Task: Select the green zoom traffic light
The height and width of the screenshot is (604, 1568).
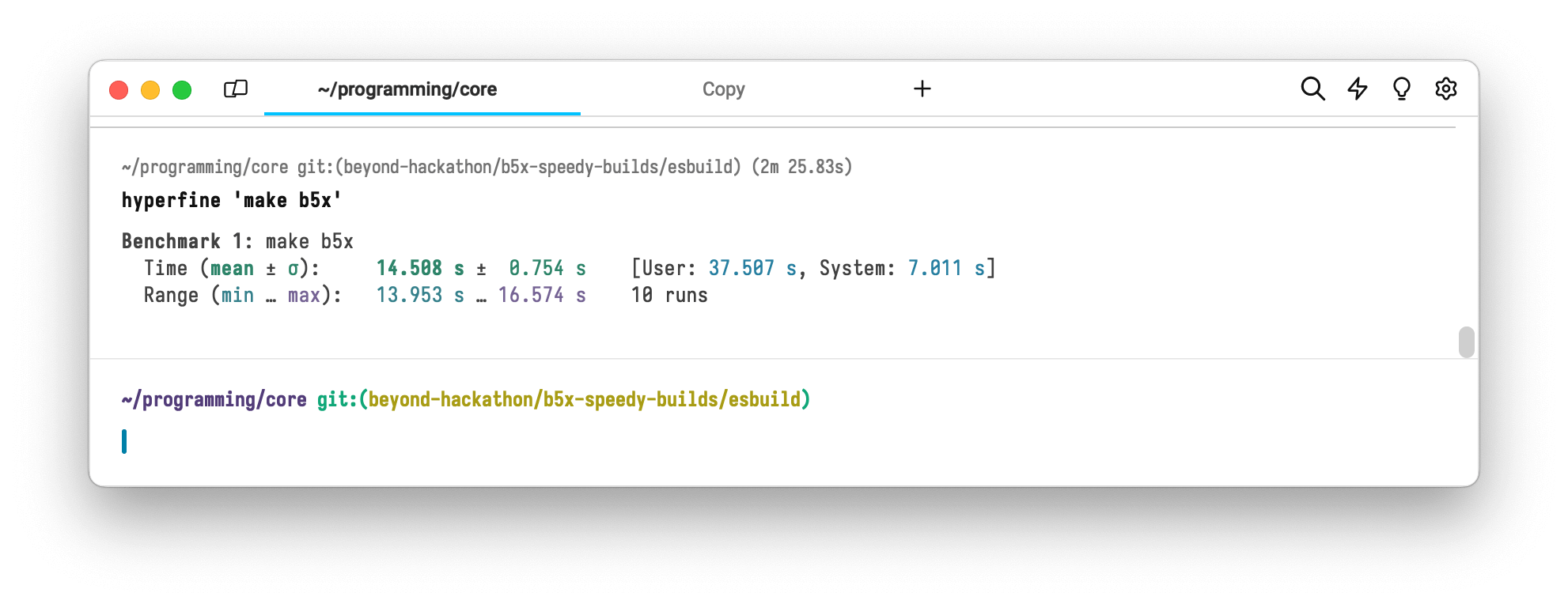Action: point(183,90)
